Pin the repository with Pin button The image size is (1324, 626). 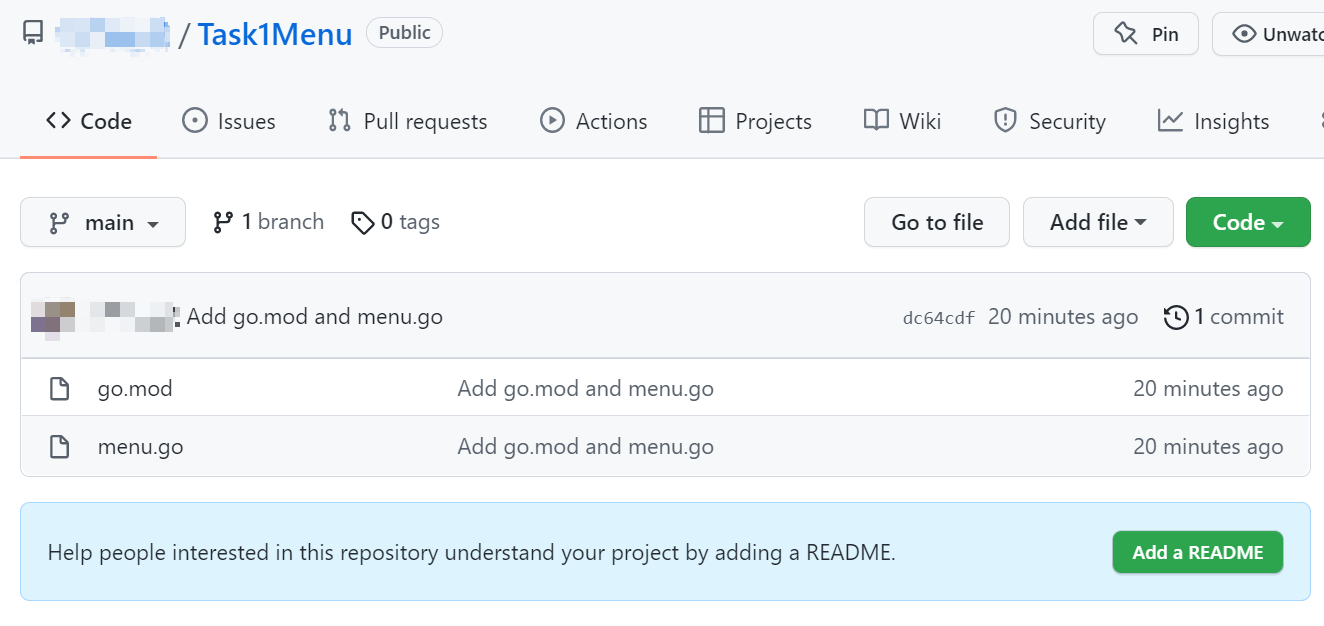(x=1145, y=34)
